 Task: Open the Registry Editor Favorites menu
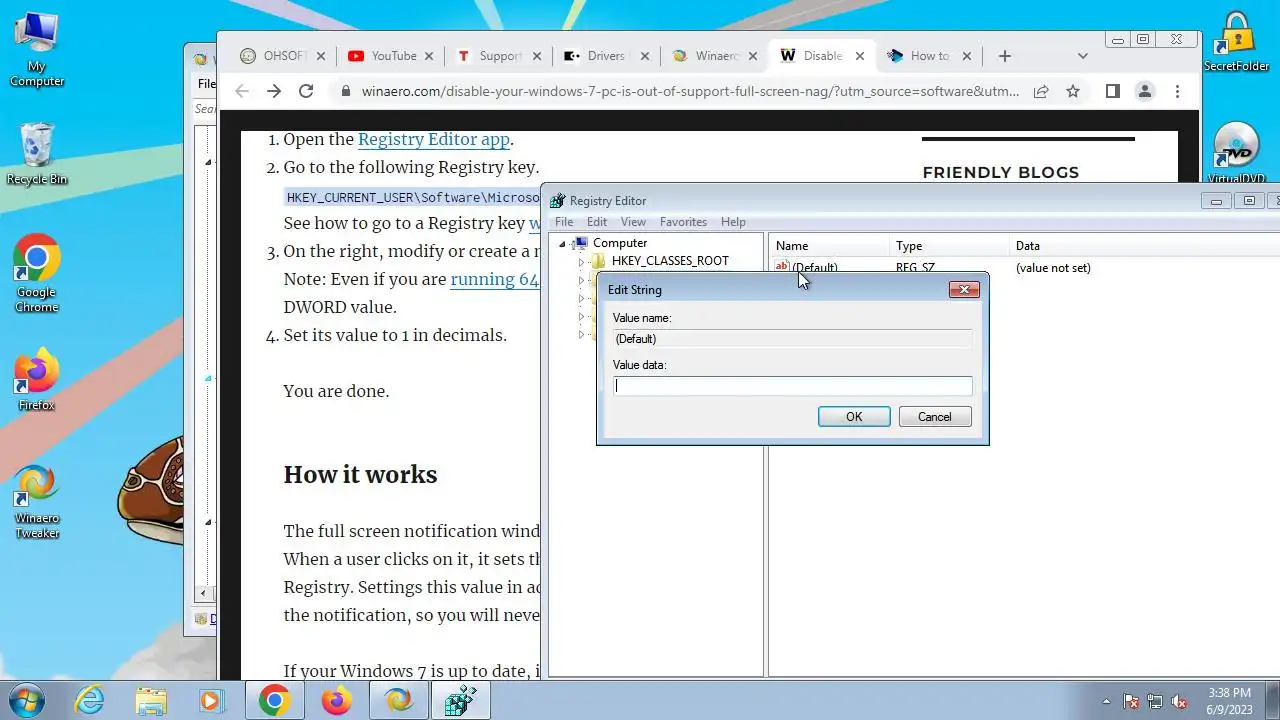pyautogui.click(x=683, y=222)
